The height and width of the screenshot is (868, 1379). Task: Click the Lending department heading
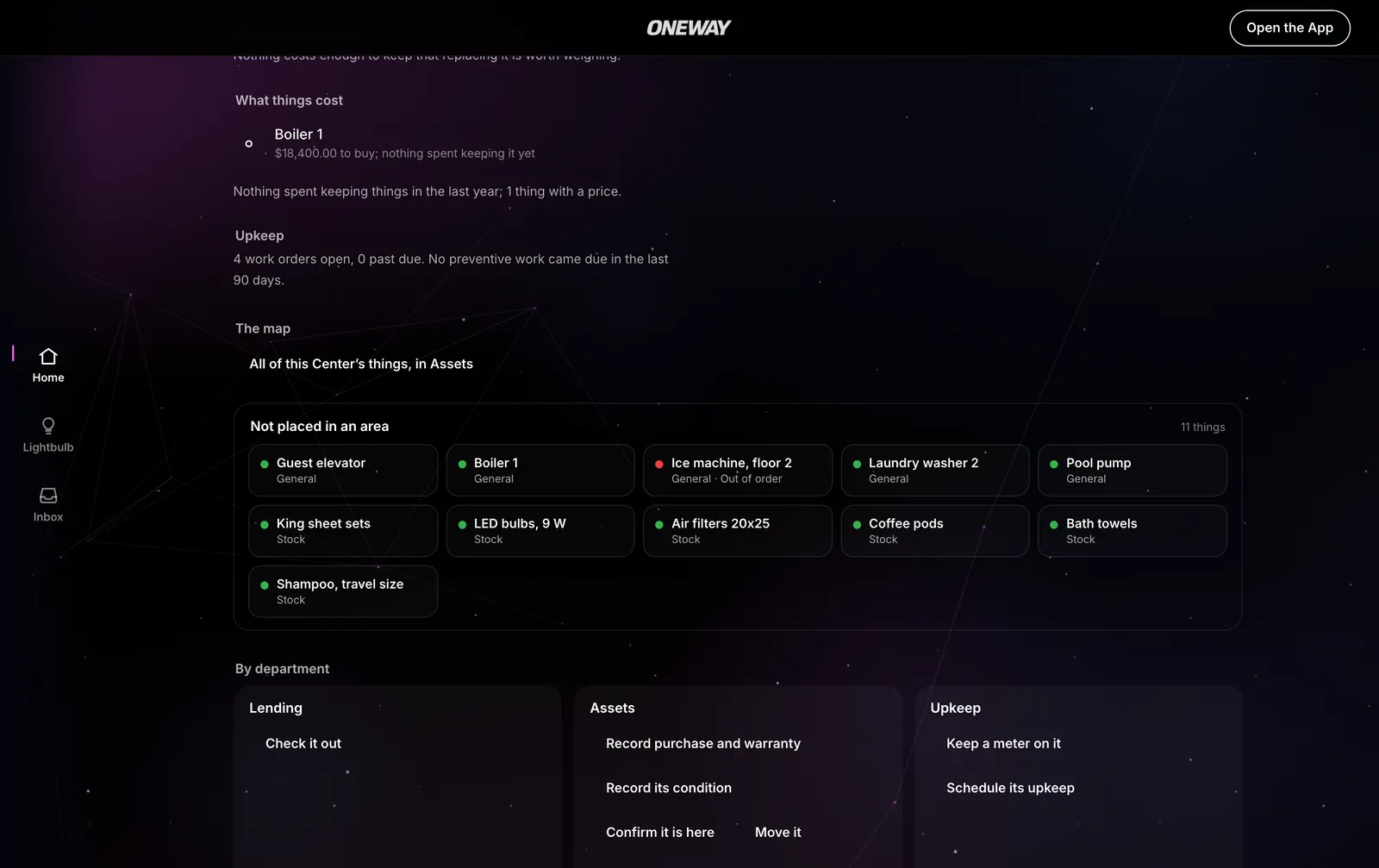[x=276, y=708]
